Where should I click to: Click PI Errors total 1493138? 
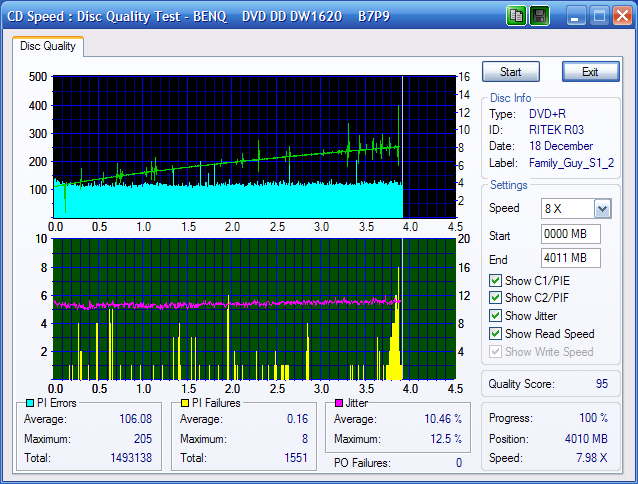[x=131, y=458]
